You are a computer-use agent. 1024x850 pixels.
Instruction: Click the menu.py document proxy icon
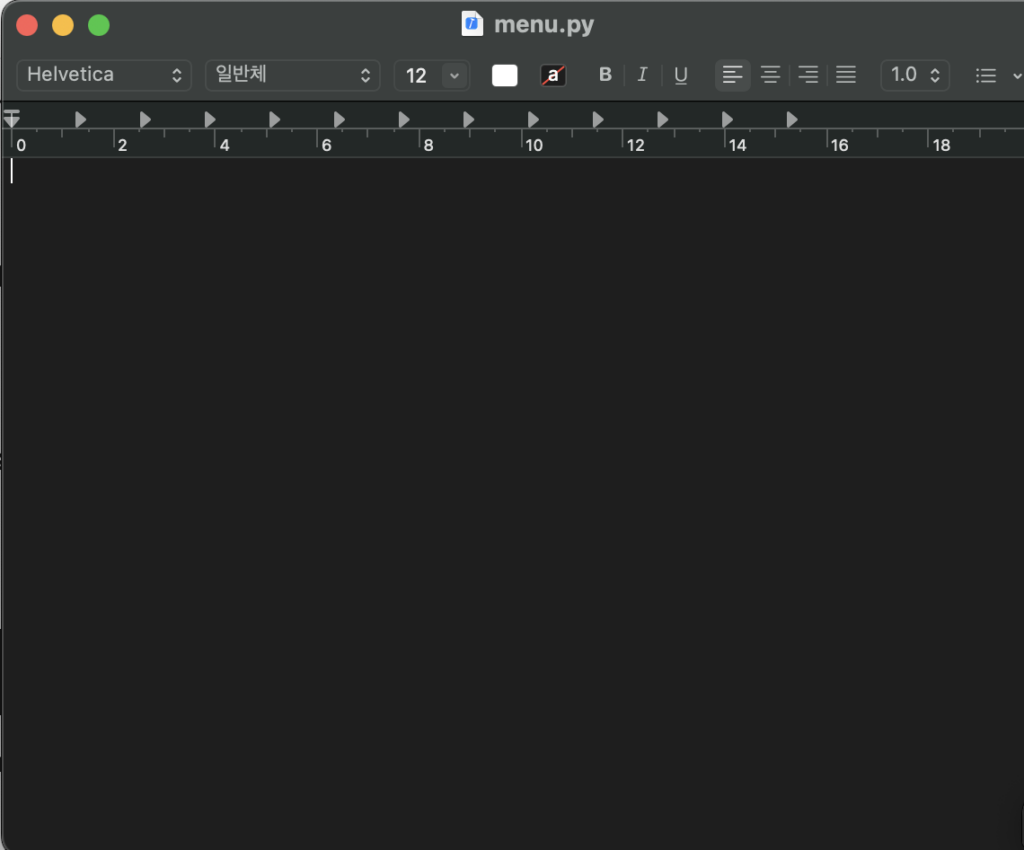tap(471, 24)
